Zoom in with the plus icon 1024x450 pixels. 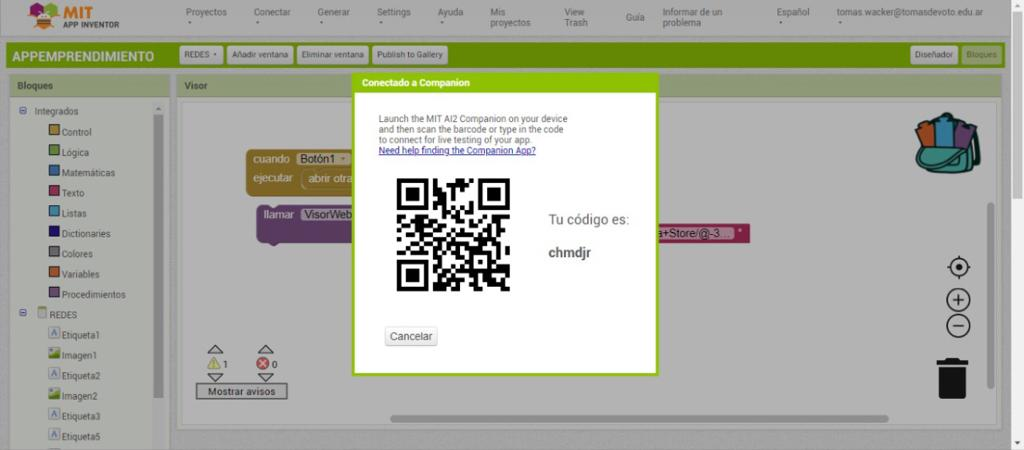point(958,300)
